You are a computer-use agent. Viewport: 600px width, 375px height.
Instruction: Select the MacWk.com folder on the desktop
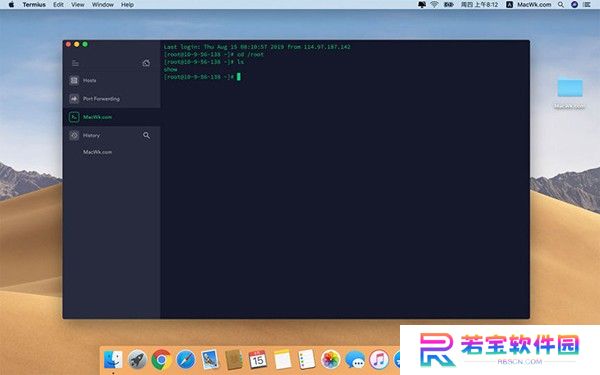point(570,93)
